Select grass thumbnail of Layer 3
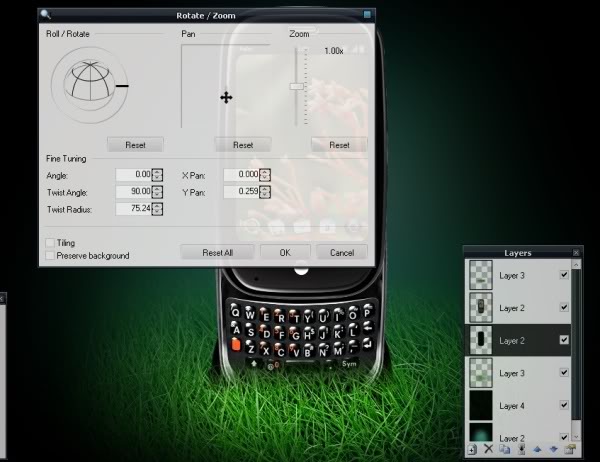Image resolution: width=600 pixels, height=462 pixels. click(x=481, y=373)
